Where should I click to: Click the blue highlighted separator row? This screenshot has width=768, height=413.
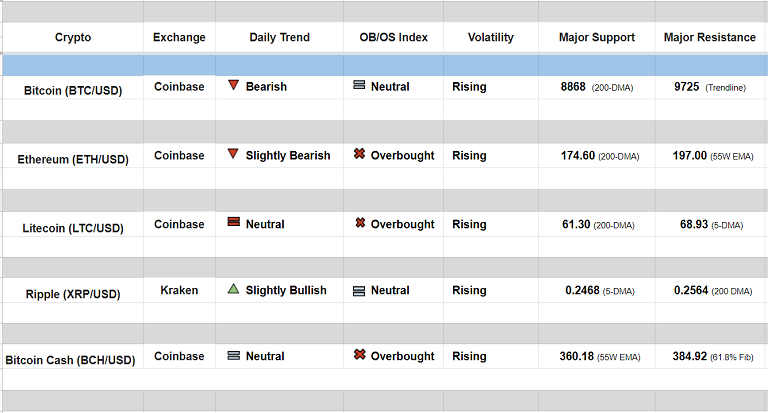click(384, 65)
